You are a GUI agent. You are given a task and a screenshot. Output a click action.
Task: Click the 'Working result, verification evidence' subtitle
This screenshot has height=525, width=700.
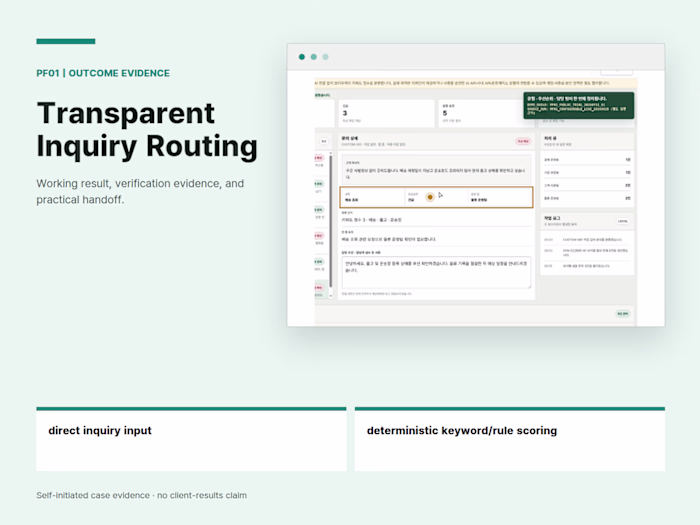140,192
